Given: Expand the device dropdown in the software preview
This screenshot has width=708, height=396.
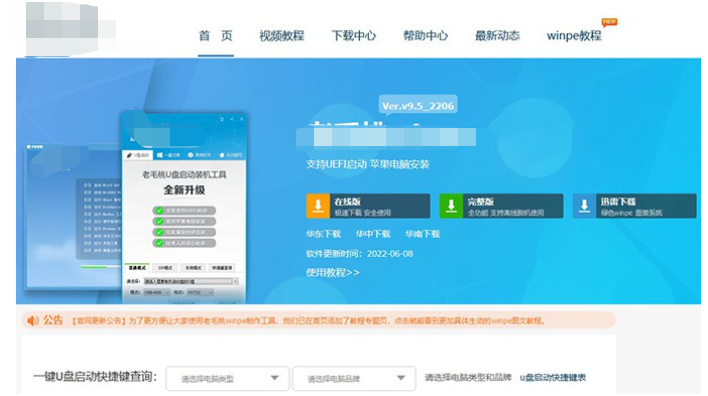Looking at the screenshot, I should point(236,281).
